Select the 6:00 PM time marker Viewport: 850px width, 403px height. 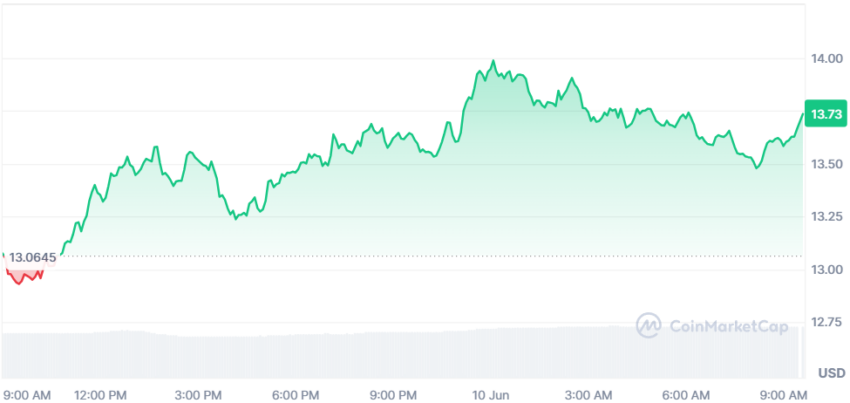tap(294, 393)
